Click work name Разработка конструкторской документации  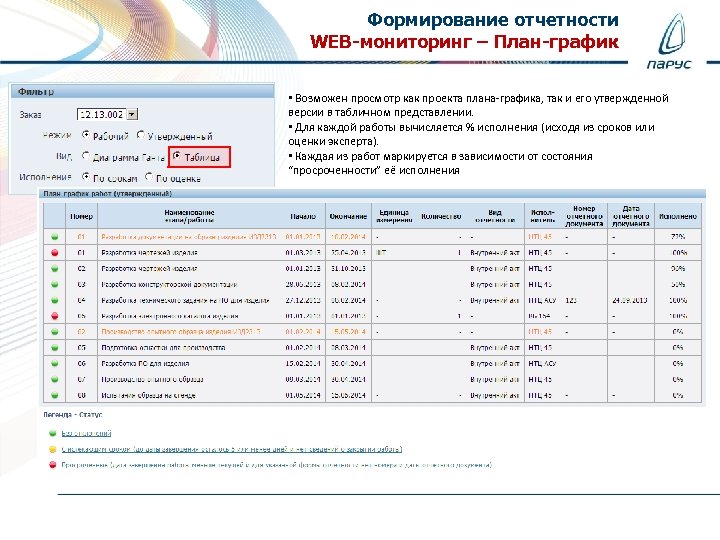(169, 284)
